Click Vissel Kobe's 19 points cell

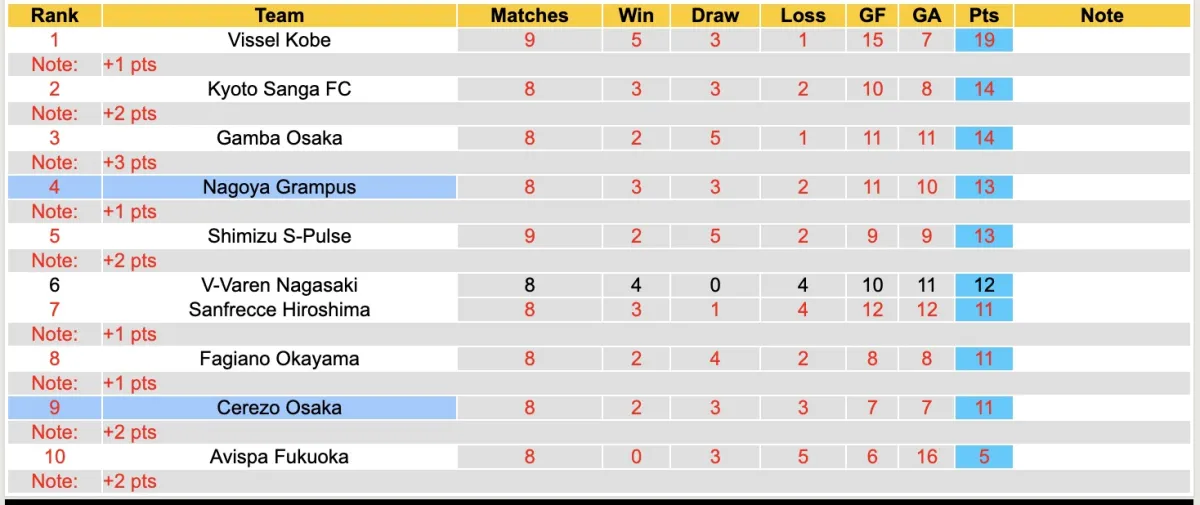point(983,40)
